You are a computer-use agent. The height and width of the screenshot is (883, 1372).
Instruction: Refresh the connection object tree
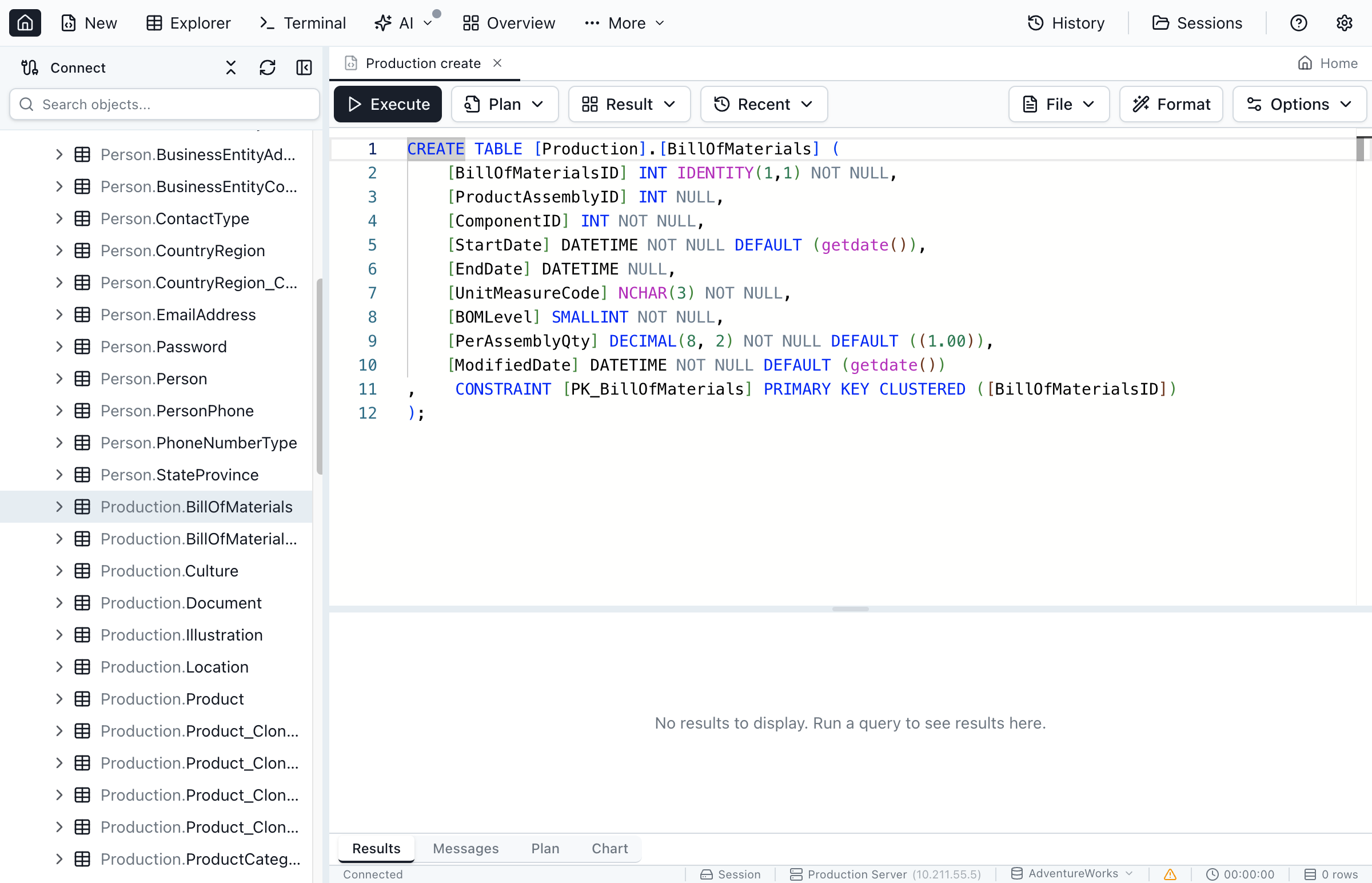[x=267, y=67]
